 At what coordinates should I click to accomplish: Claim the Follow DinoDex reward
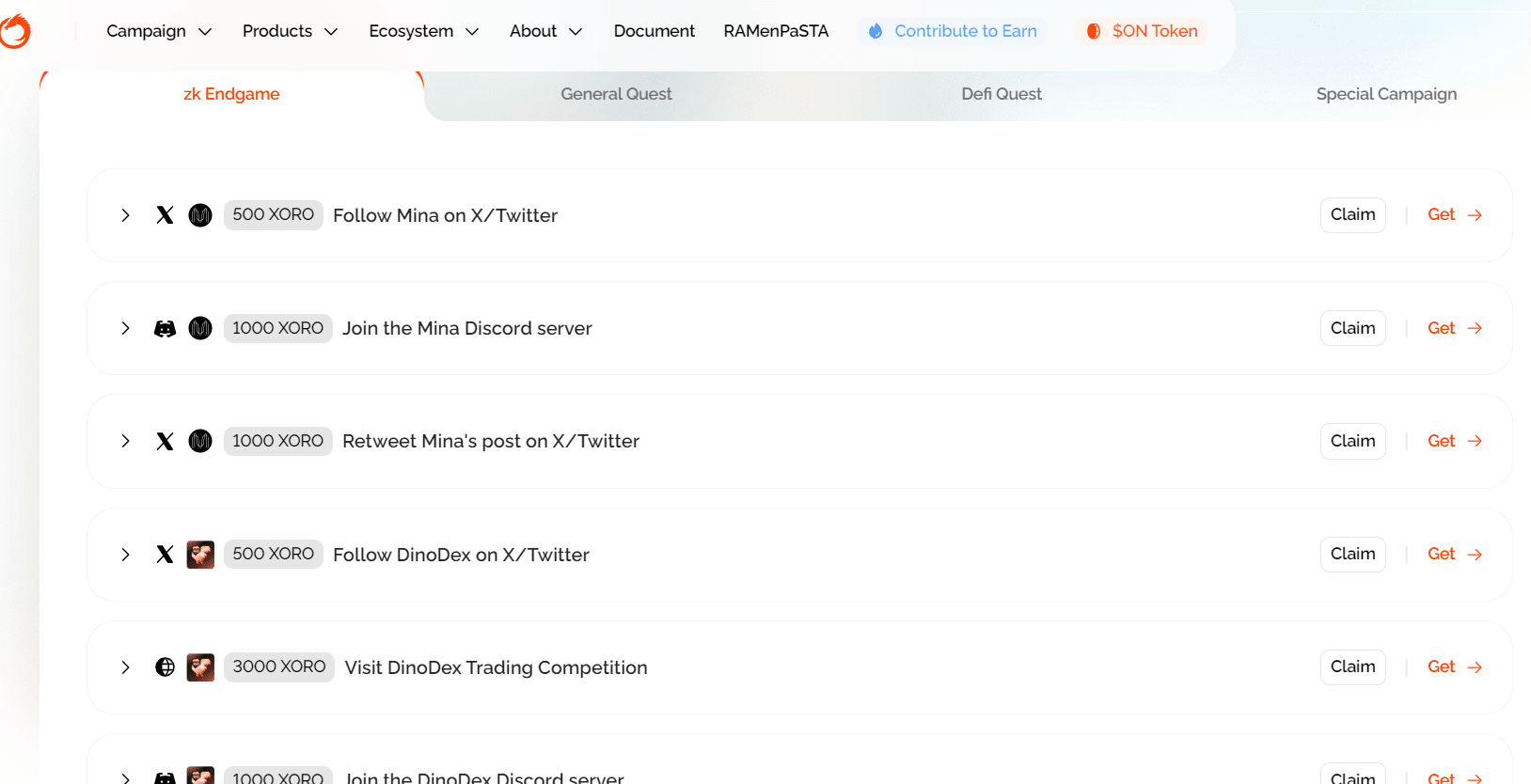pyautogui.click(x=1352, y=555)
